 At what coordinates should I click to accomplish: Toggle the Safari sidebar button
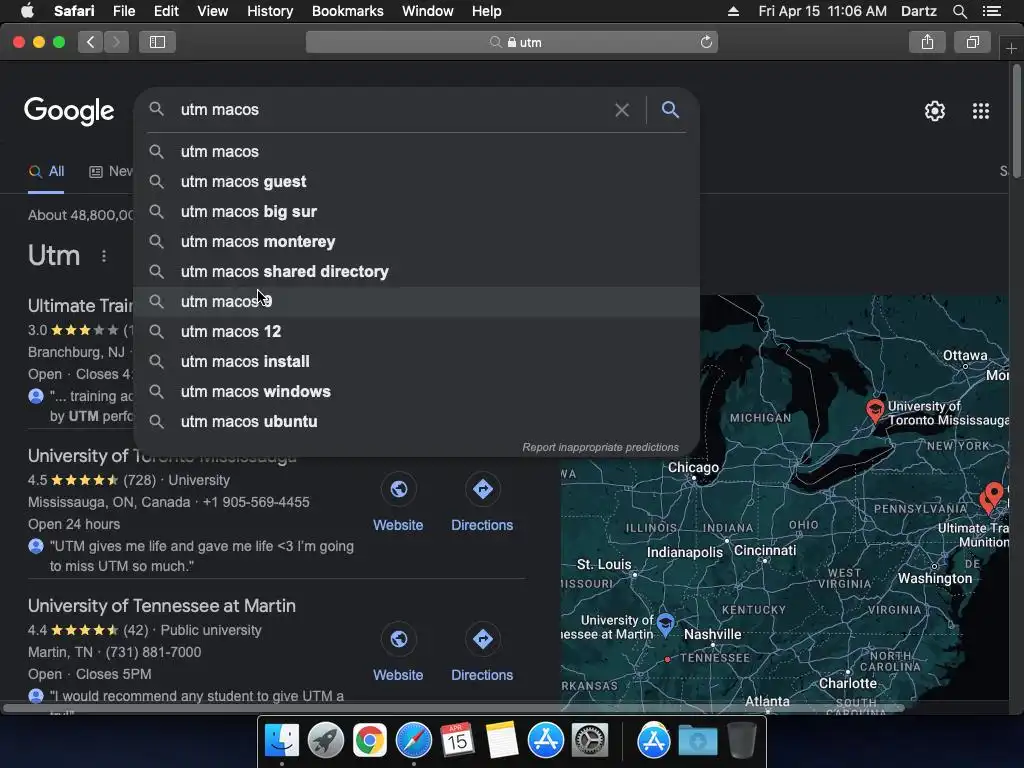[x=157, y=42]
